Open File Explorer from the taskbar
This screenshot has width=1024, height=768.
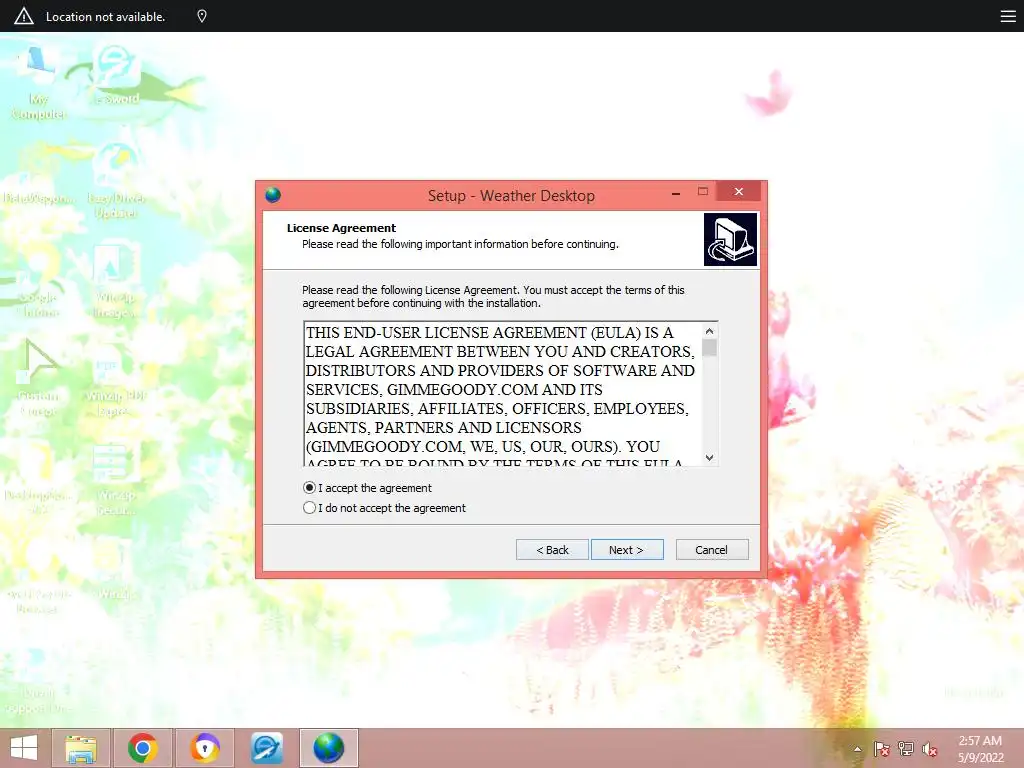pos(81,748)
